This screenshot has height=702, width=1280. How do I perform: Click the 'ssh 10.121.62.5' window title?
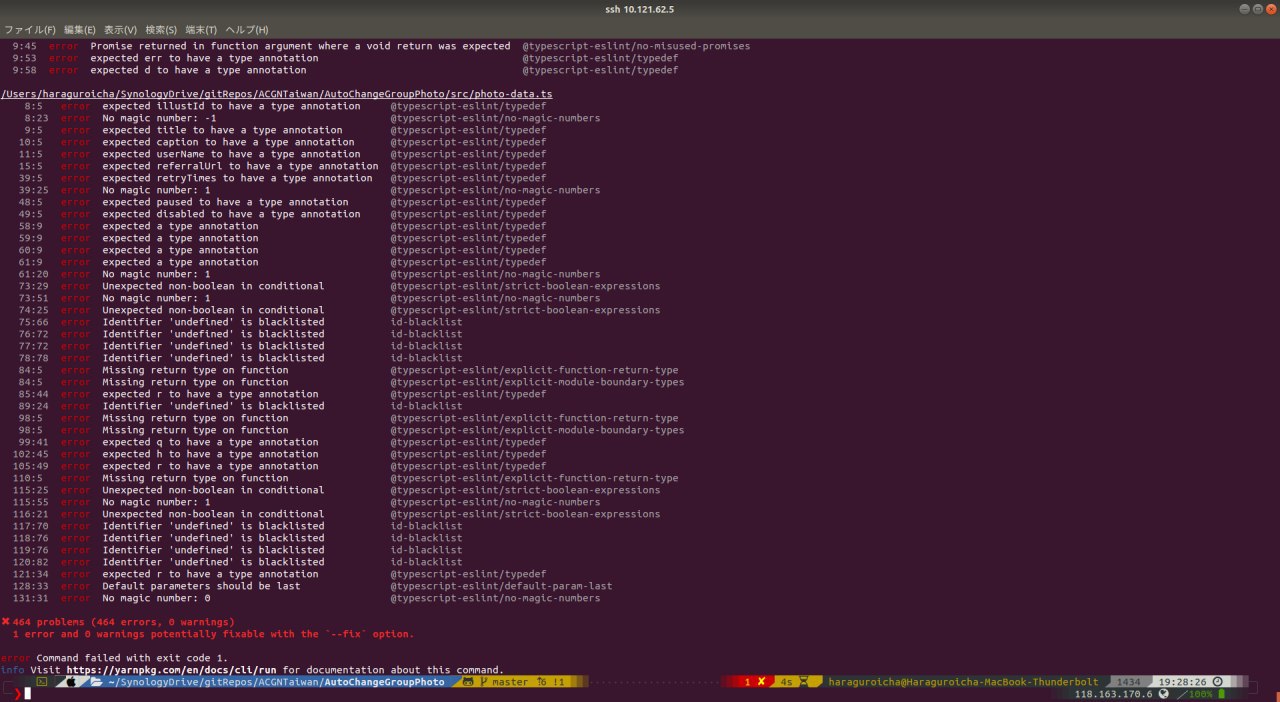[x=639, y=9]
